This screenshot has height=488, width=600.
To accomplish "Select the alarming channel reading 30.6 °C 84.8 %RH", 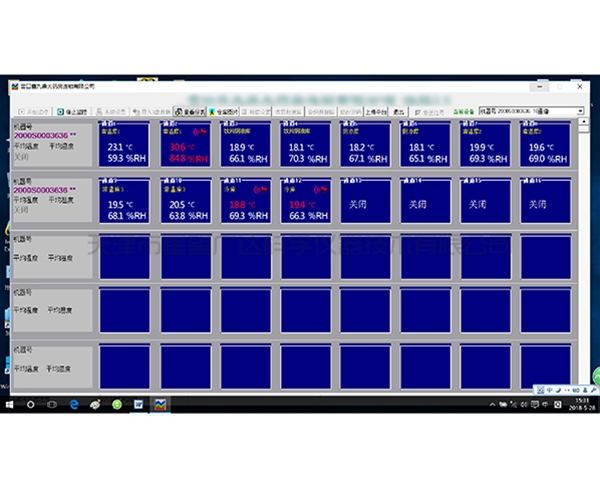I will click(186, 146).
